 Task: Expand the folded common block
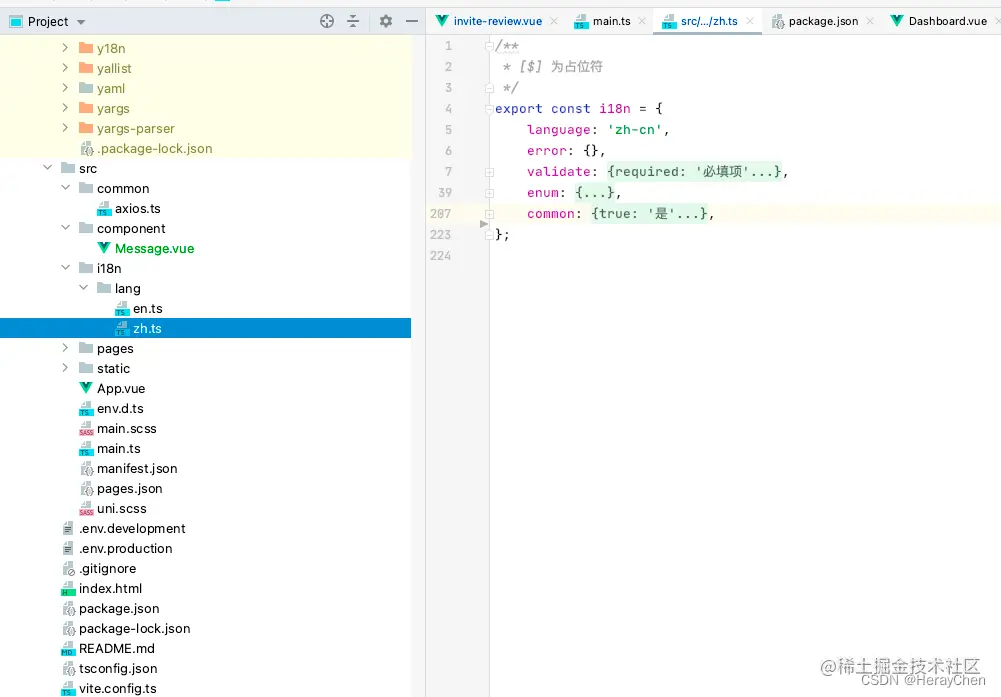coord(489,214)
